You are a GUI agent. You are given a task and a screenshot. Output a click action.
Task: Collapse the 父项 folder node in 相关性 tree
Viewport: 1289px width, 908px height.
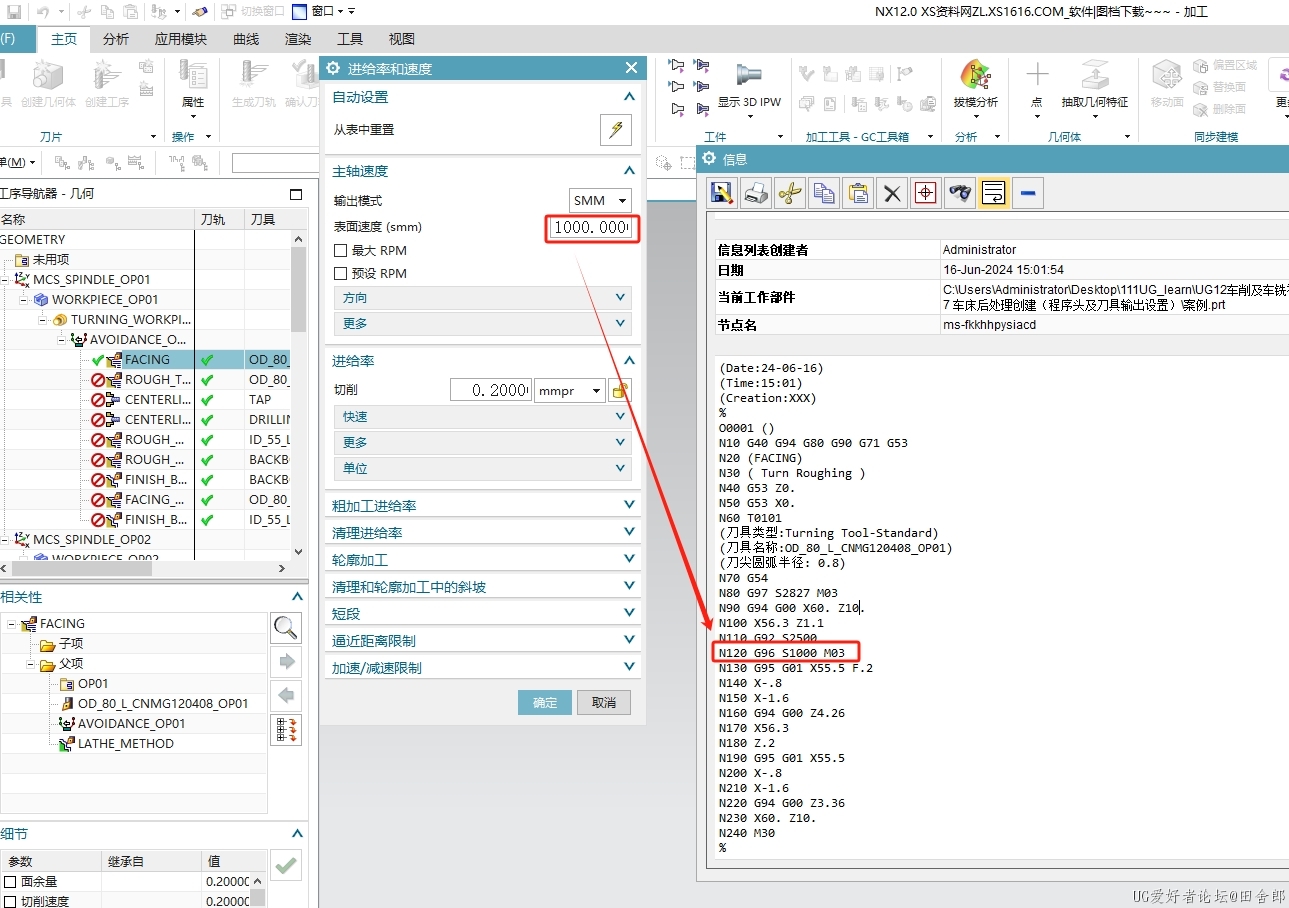31,664
